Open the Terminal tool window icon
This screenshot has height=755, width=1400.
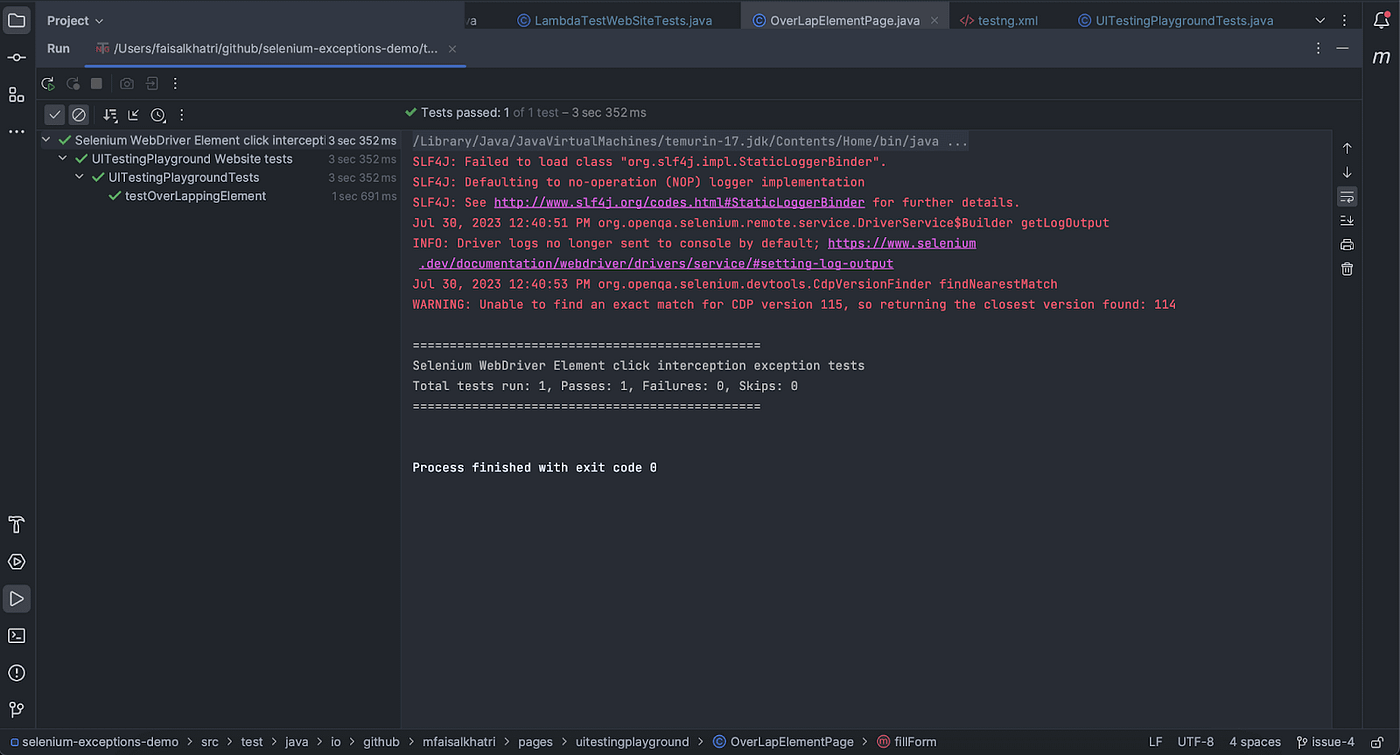[17, 636]
